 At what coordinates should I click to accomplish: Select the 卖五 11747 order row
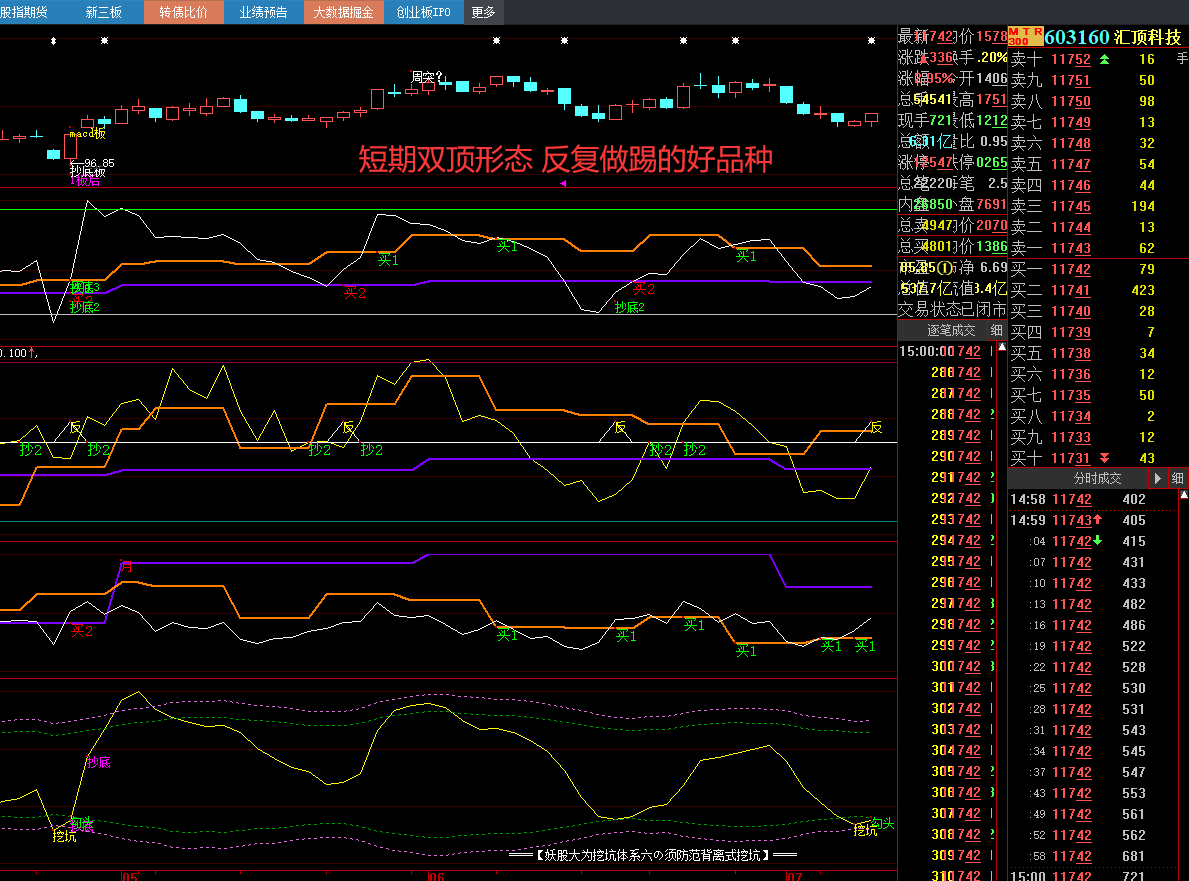pos(1098,165)
